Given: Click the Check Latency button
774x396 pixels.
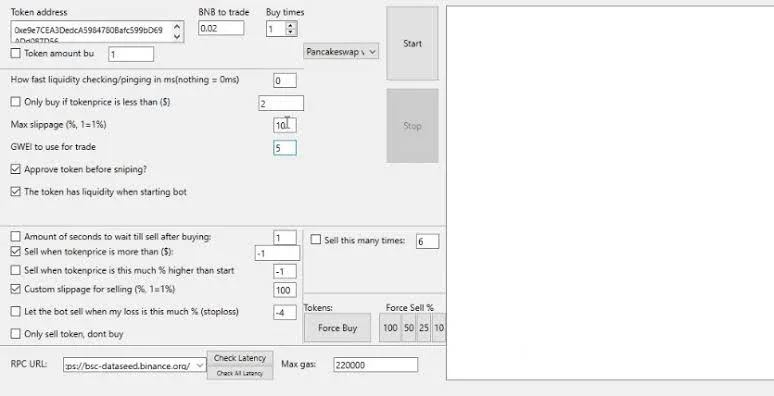Looking at the screenshot, I should (240, 358).
